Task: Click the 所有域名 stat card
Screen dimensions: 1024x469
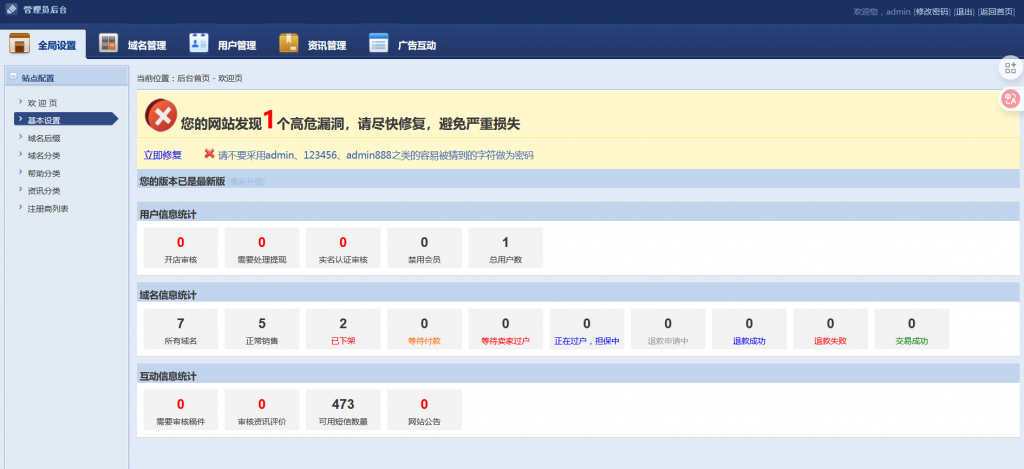Action: pos(181,329)
